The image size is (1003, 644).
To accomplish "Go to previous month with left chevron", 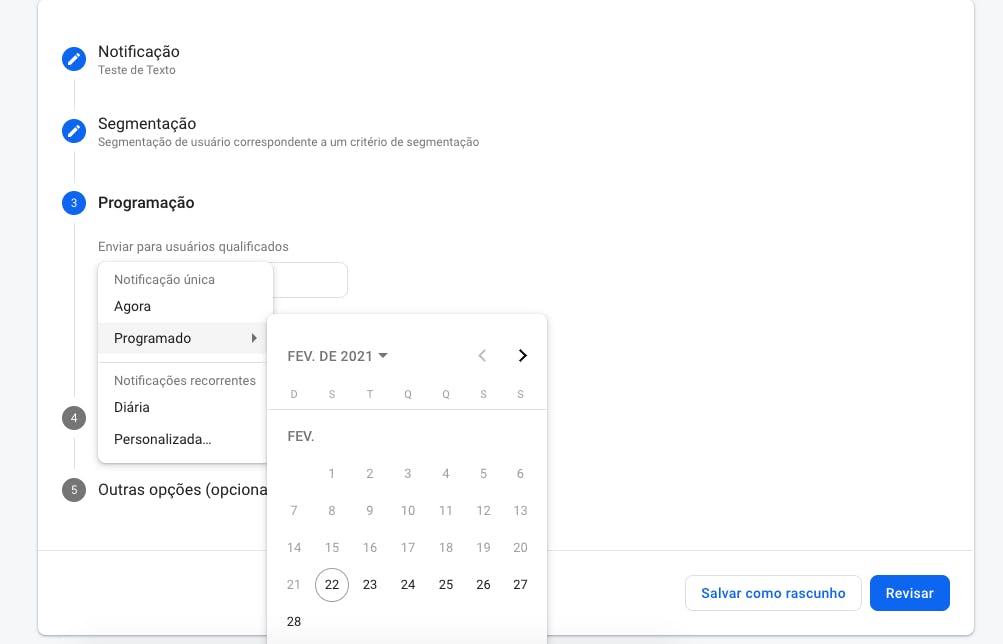I will 482,355.
